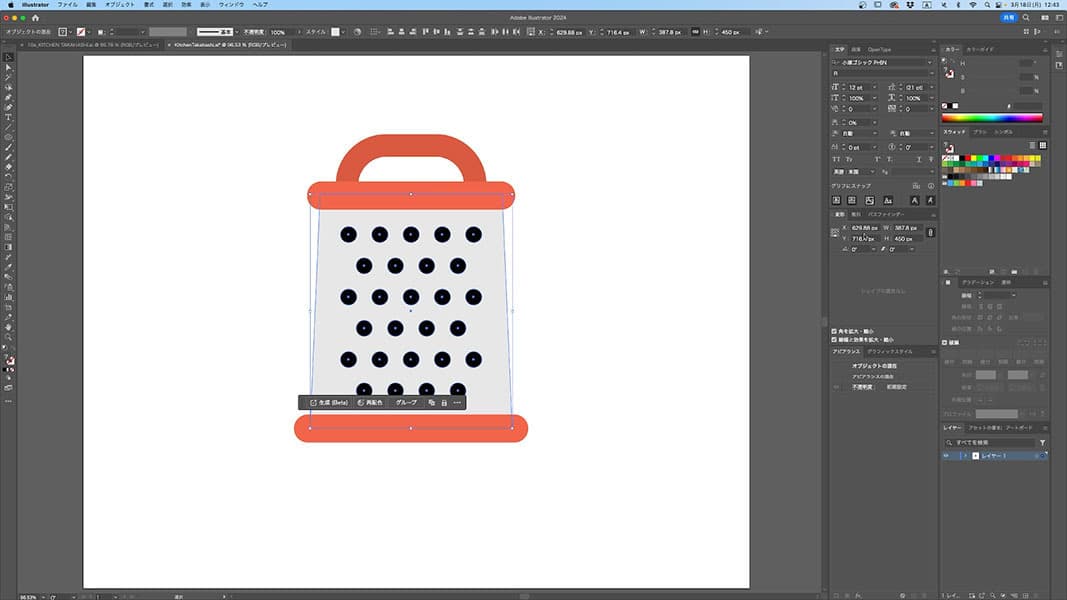Image resolution: width=1067 pixels, height=600 pixels.
Task: Open the オブジェクト menu
Action: (x=120, y=5)
